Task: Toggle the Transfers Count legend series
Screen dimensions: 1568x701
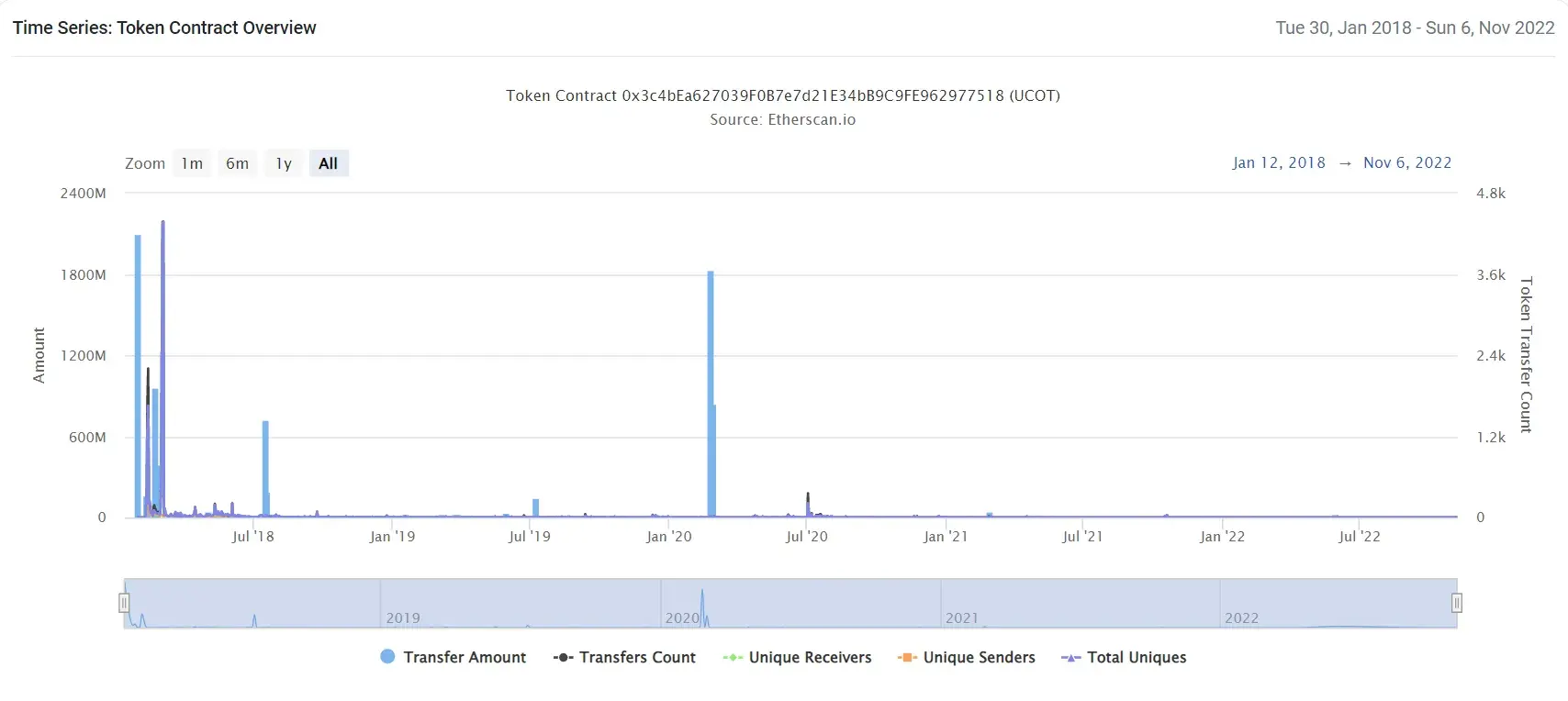Action: tap(624, 657)
